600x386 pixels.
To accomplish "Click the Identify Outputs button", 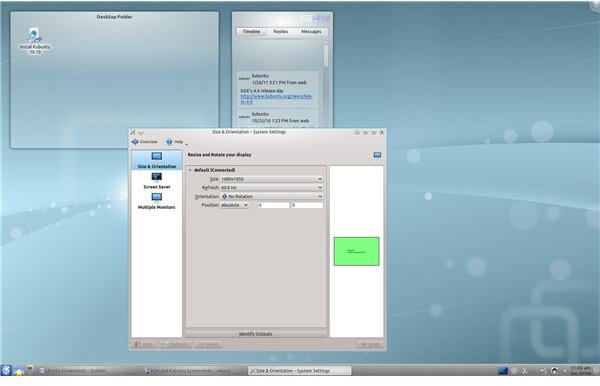I will point(256,334).
